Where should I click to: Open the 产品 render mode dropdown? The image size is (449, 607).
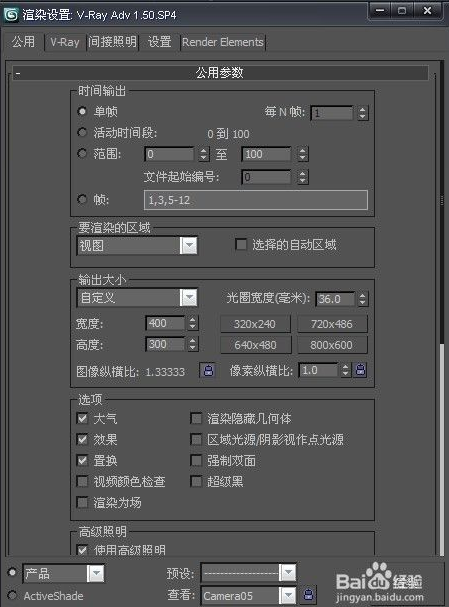63,573
